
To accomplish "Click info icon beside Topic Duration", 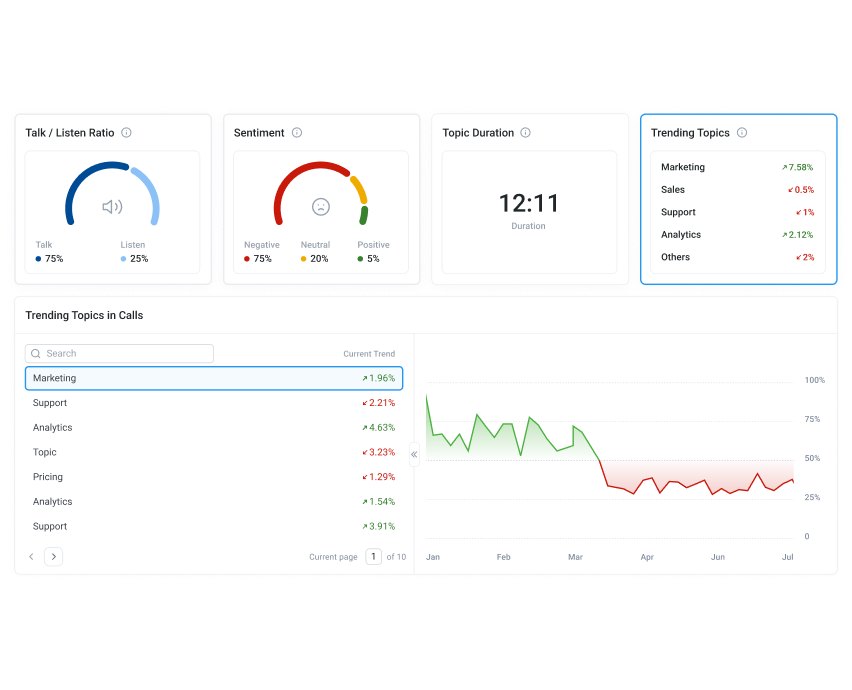I will (x=526, y=133).
